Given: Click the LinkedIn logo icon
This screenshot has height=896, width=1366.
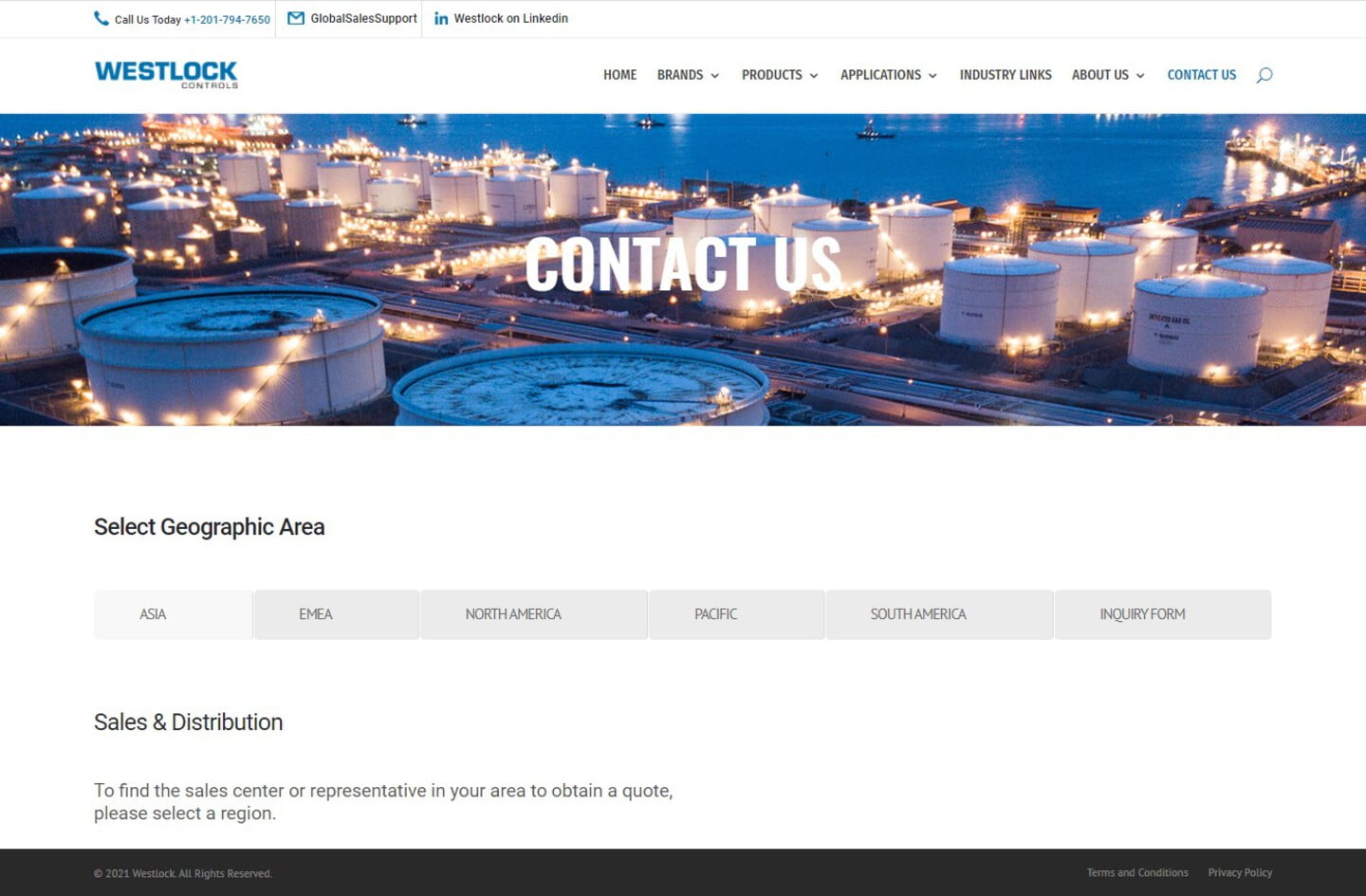Looking at the screenshot, I should [441, 18].
